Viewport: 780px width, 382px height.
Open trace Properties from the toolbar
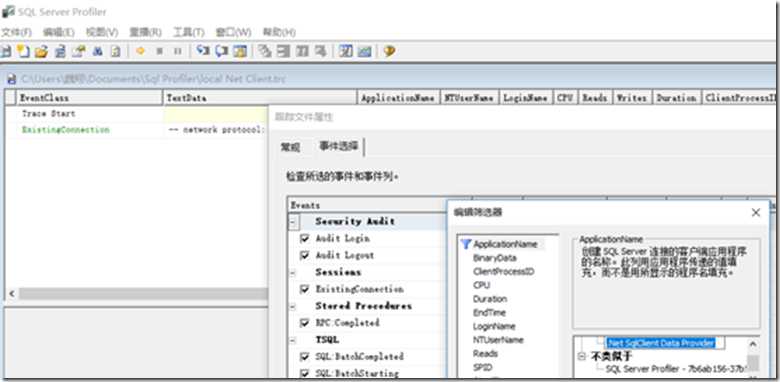[x=79, y=51]
